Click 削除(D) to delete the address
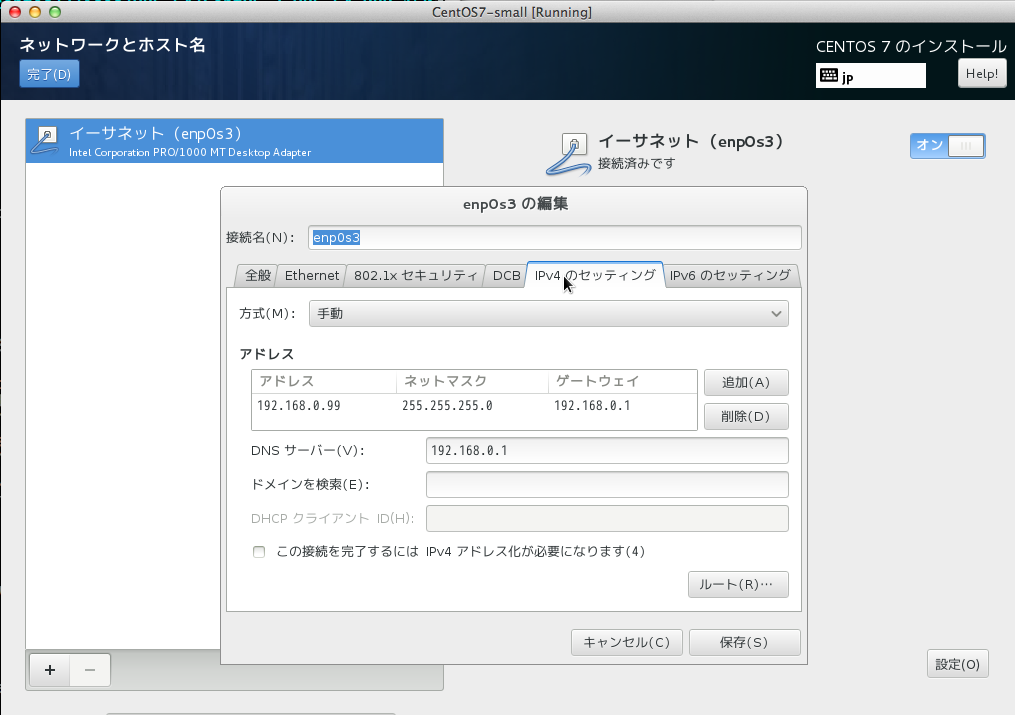1015x715 pixels. (x=745, y=416)
